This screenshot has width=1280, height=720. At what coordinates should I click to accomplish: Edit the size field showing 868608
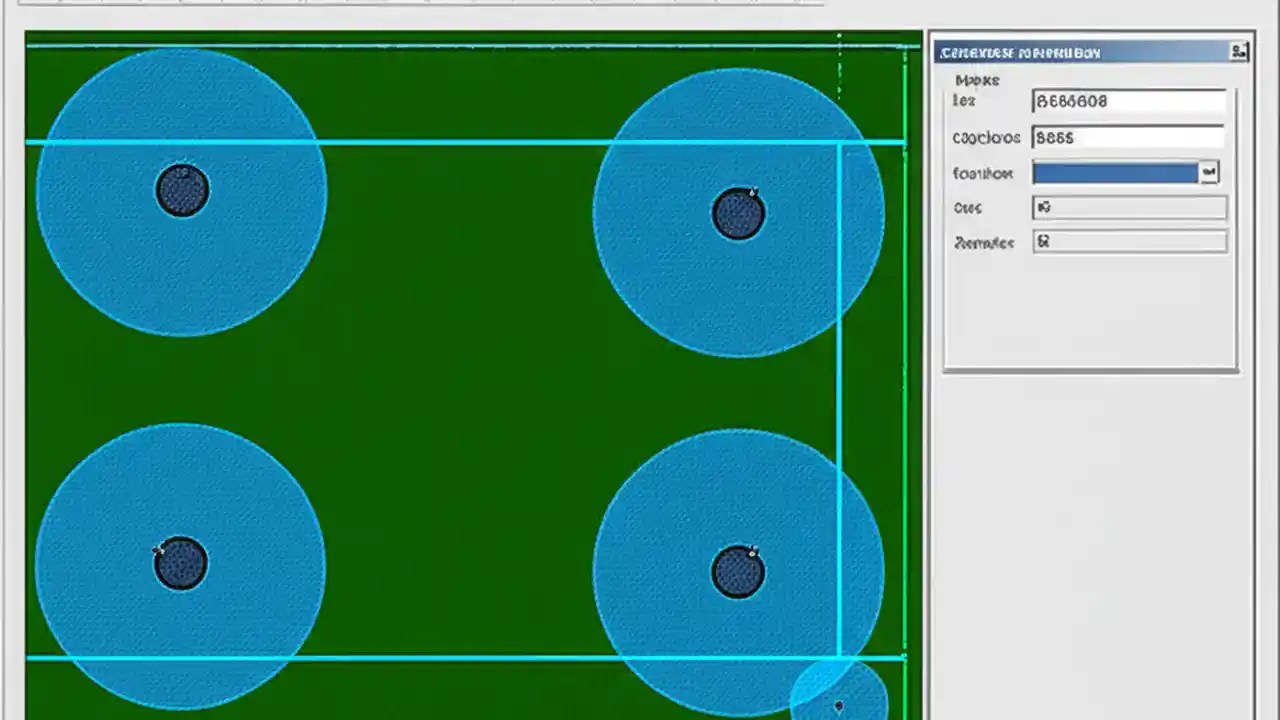click(x=1128, y=100)
